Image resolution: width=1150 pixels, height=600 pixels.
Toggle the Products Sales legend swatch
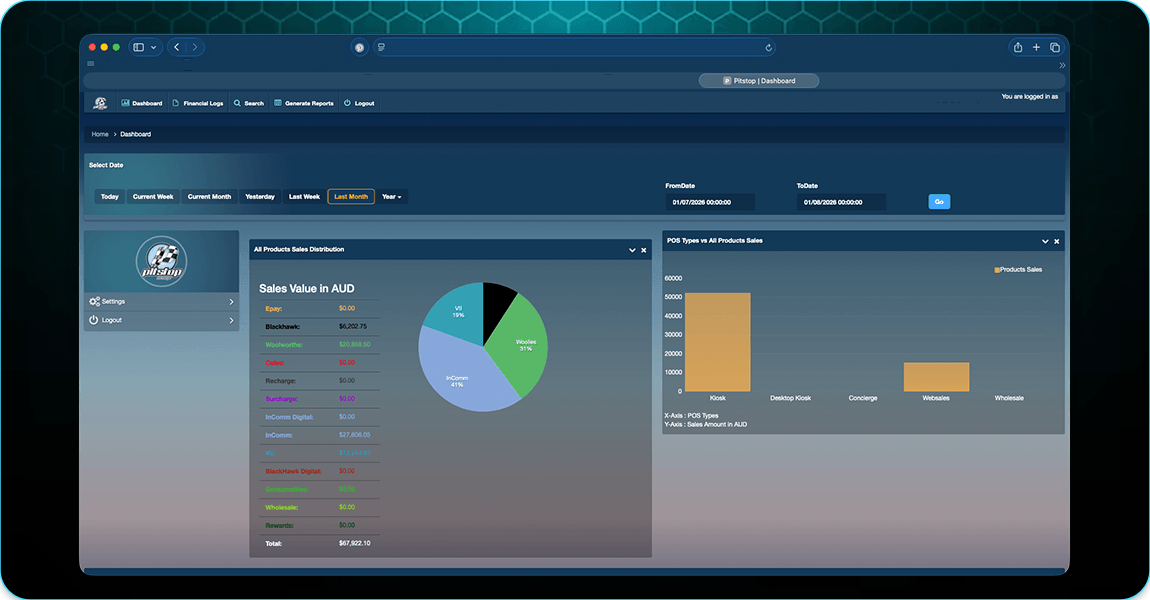997,270
